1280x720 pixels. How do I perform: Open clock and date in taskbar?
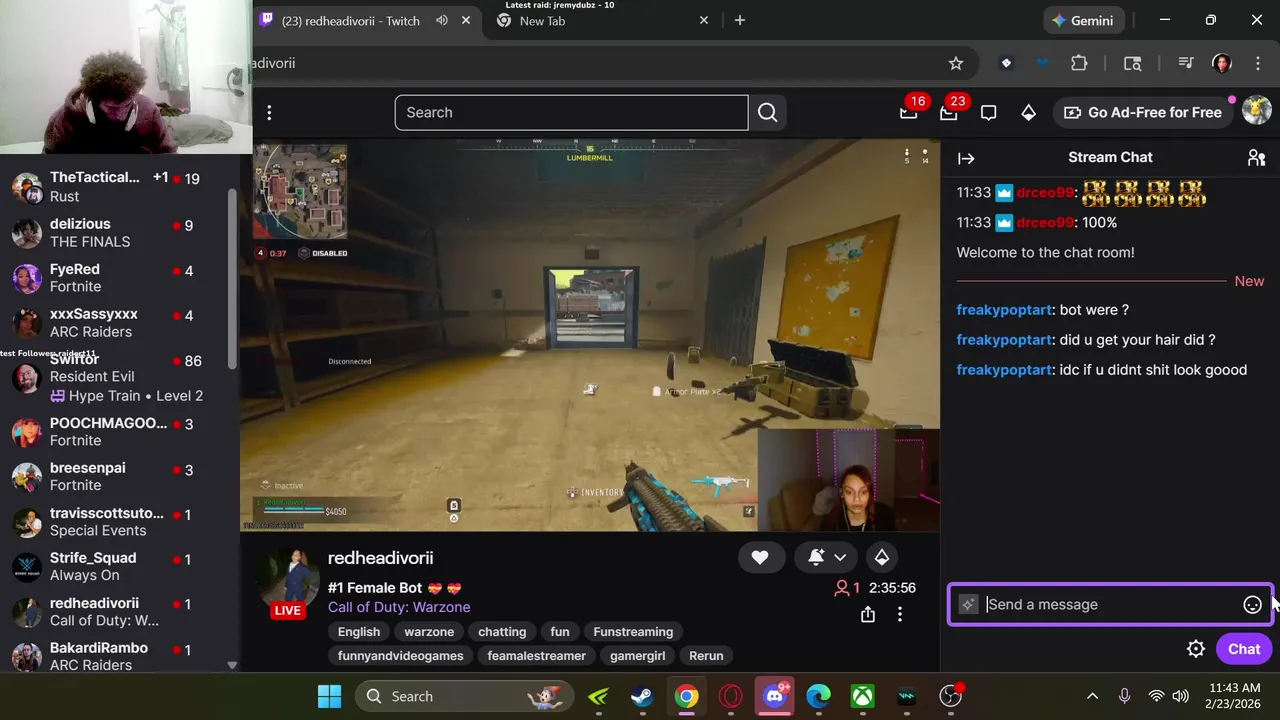(x=1234, y=696)
